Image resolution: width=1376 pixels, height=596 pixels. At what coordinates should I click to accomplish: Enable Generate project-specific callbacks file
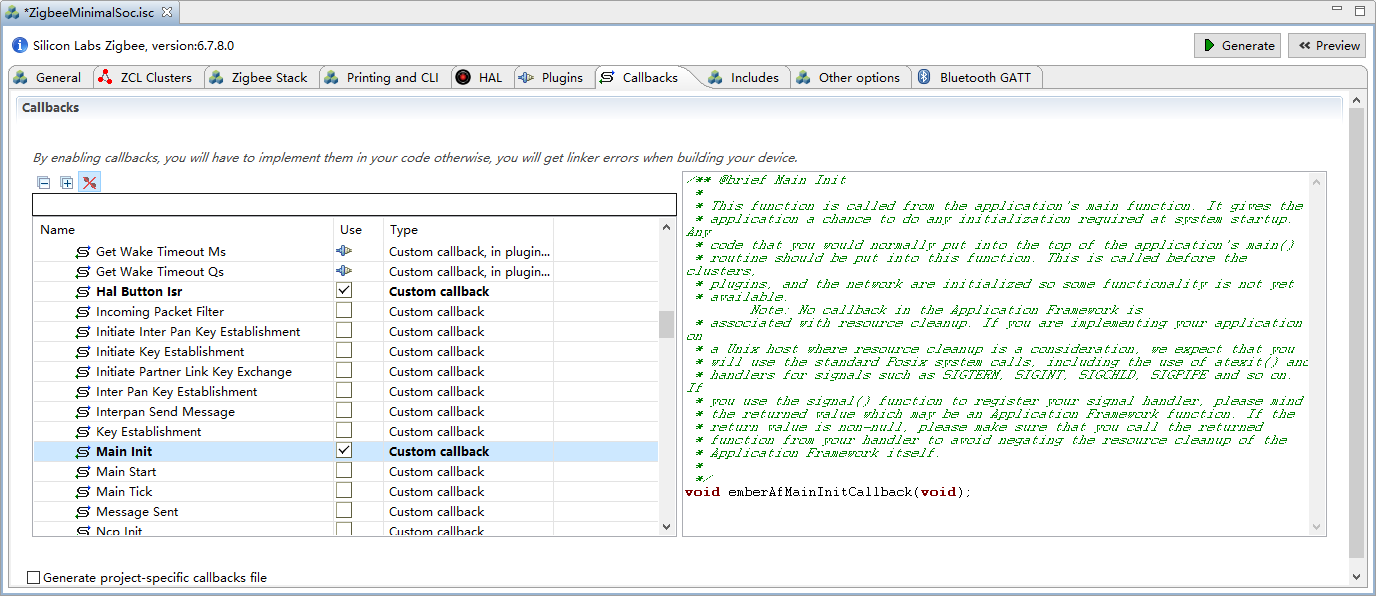point(34,578)
